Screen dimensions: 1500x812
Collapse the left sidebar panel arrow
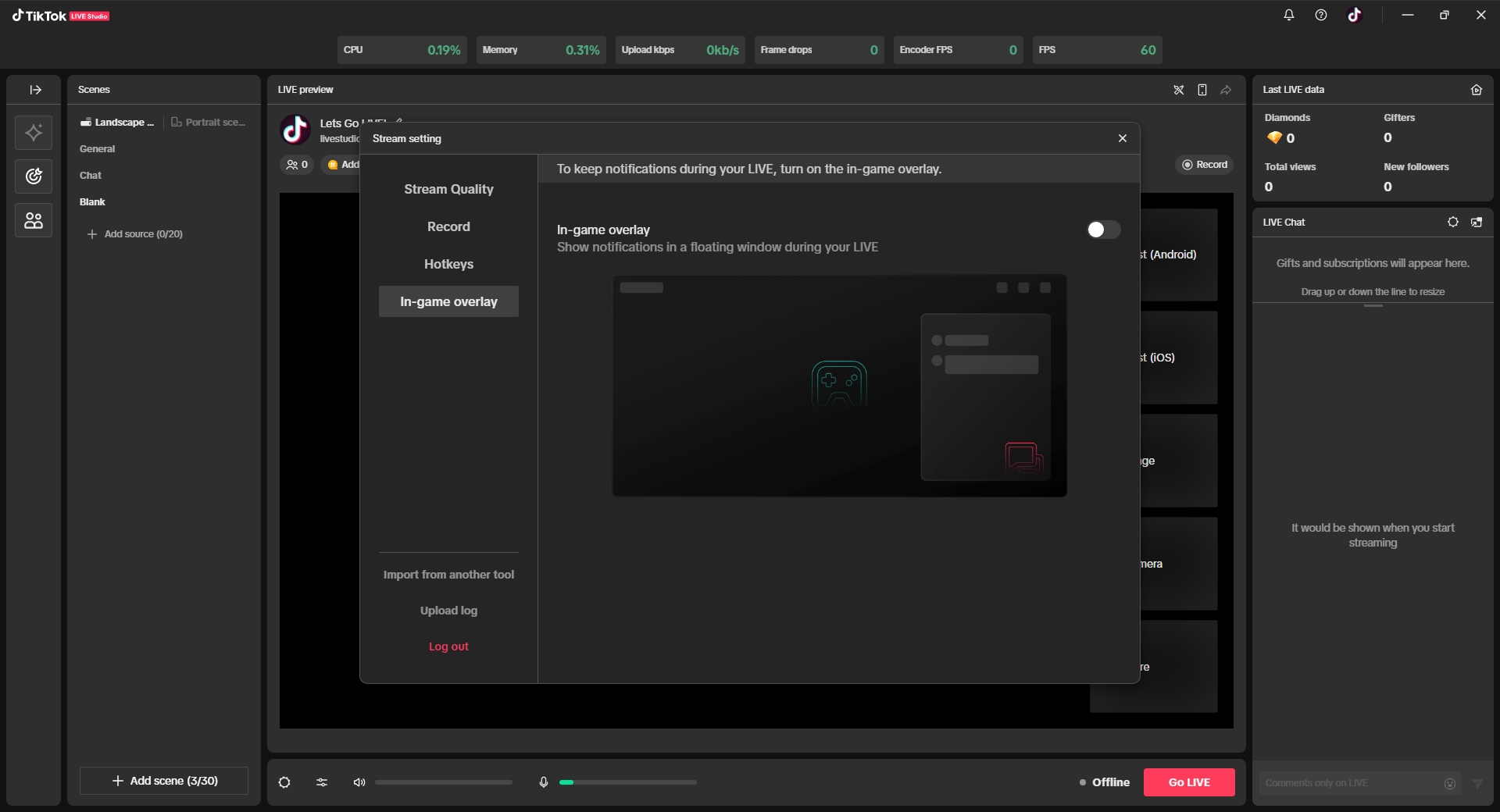point(35,90)
